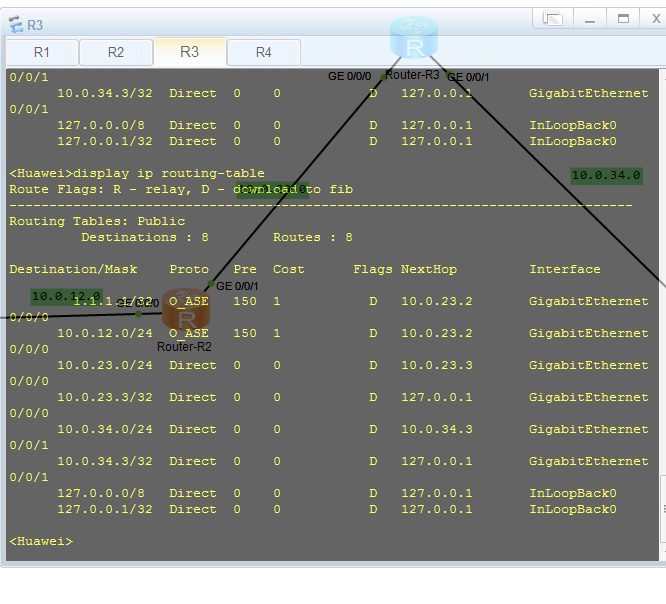Image resolution: width=666 pixels, height=604 pixels.
Task: Click the NextHop column header
Action: pyautogui.click(x=429, y=269)
